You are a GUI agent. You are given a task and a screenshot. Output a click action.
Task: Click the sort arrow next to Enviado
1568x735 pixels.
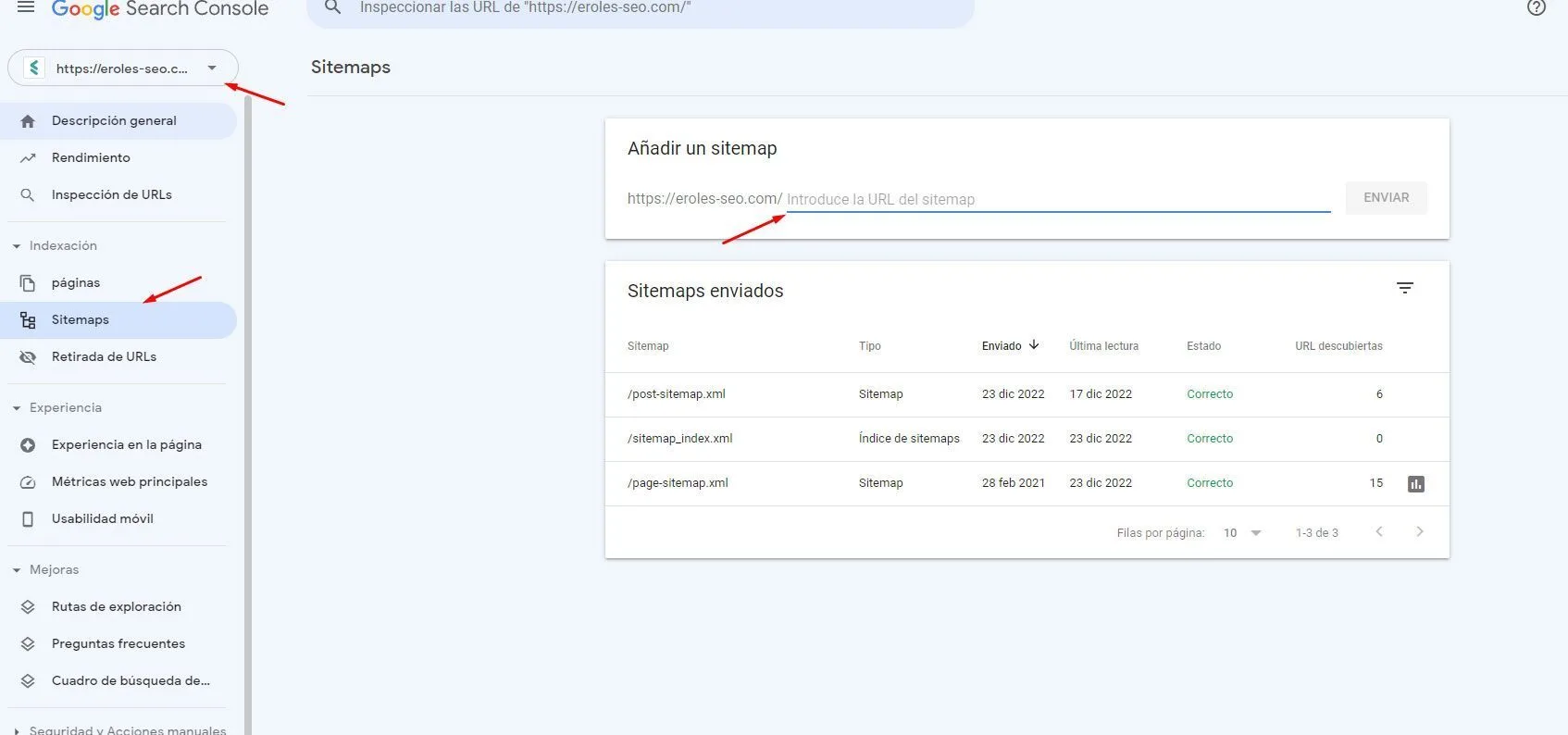point(1034,345)
